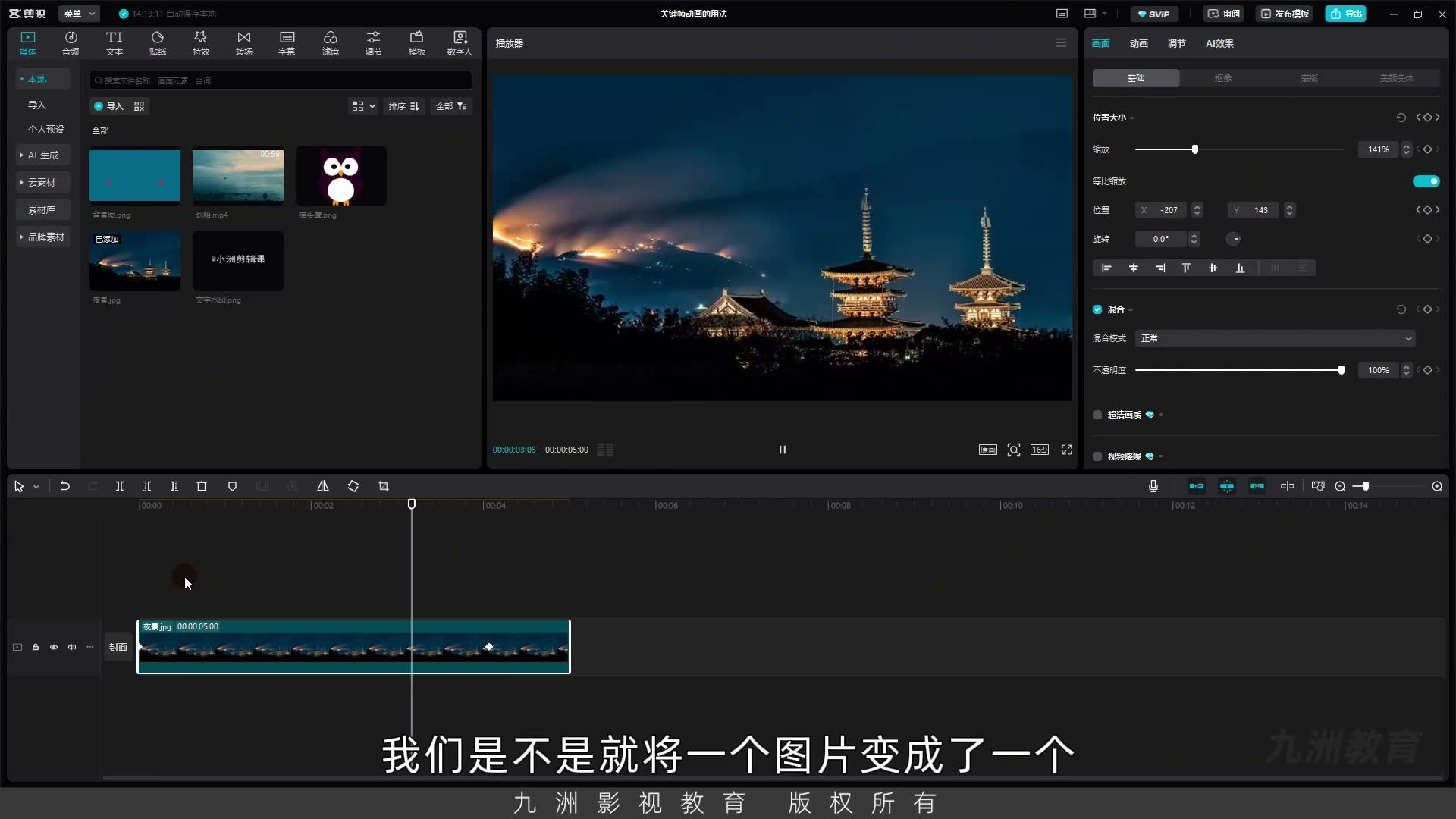Enter fullscreen preview in player

(x=1067, y=450)
